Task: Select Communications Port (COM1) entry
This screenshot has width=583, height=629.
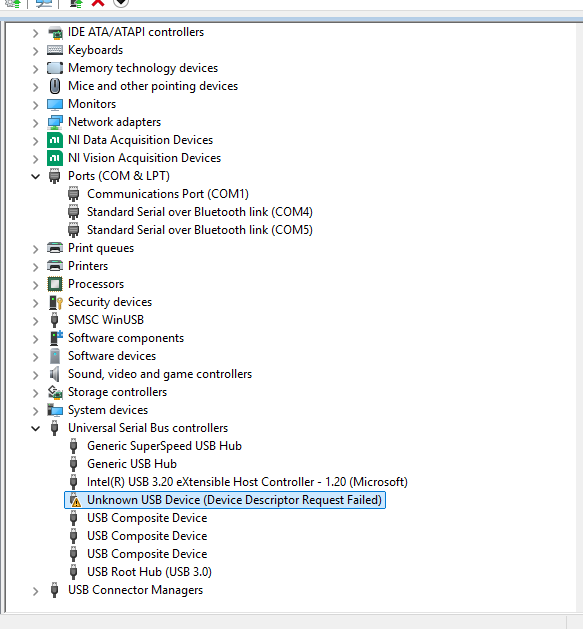Action: (x=168, y=194)
